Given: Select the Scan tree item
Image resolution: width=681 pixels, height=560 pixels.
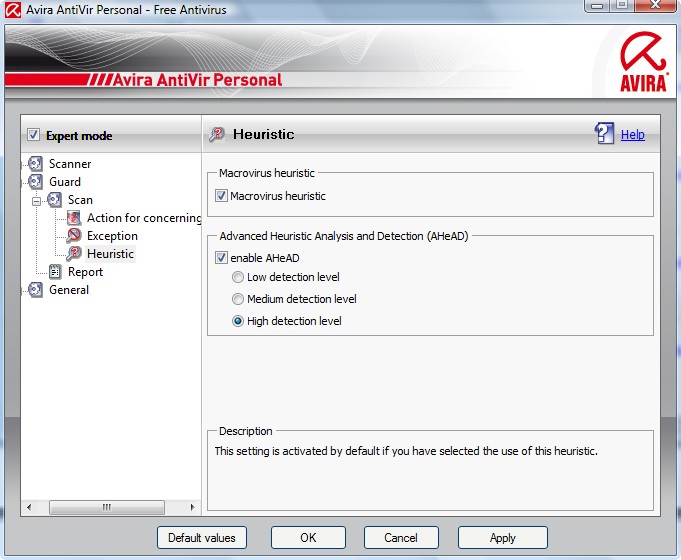Looking at the screenshot, I should point(80,200).
